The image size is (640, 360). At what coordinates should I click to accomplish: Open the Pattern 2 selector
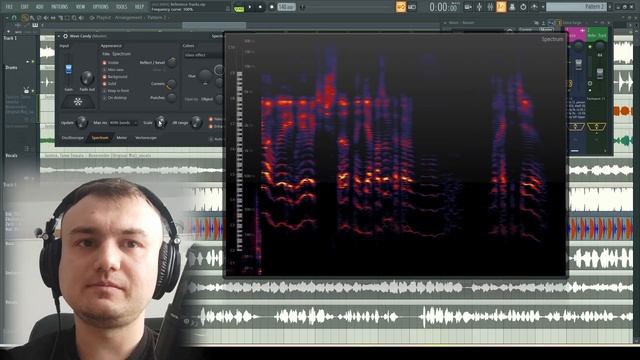click(577, 7)
